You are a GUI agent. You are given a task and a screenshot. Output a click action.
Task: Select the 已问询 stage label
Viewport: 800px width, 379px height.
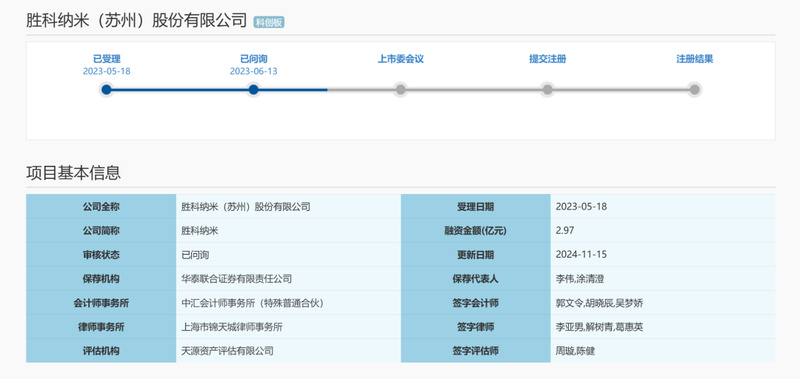[x=254, y=59]
